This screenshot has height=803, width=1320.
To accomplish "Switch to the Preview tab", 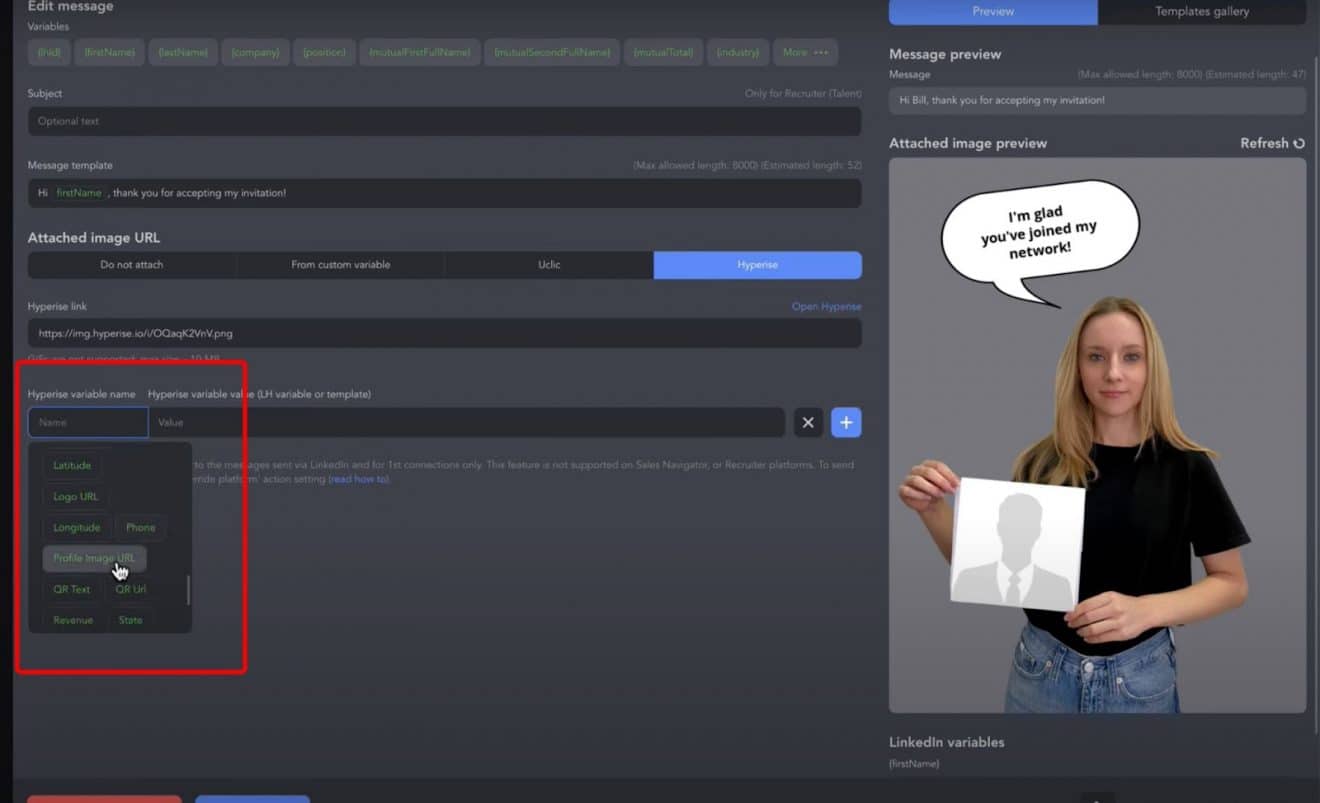I will coord(992,12).
